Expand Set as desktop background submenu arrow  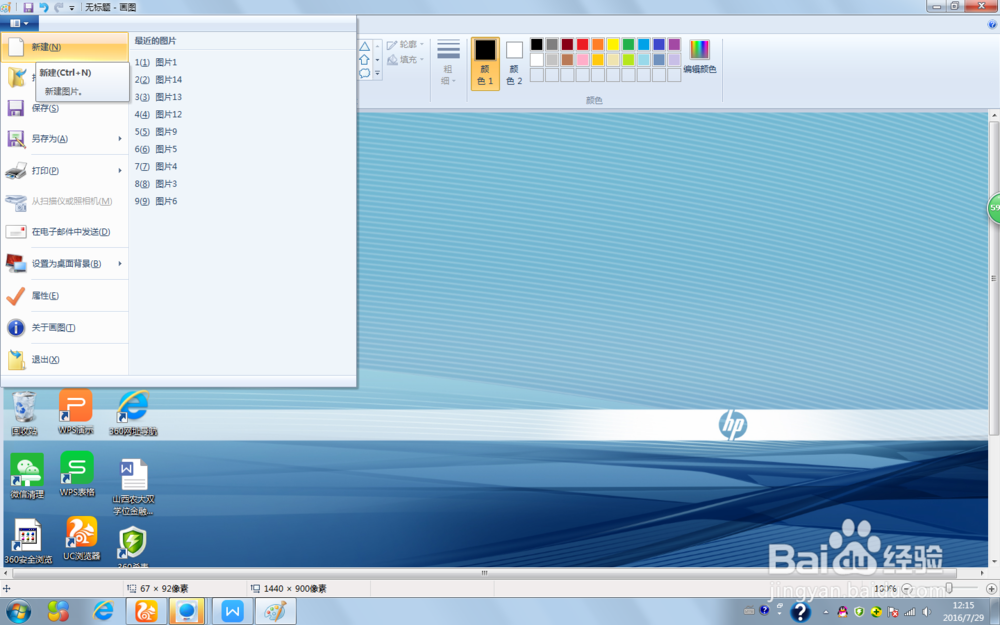click(120, 263)
